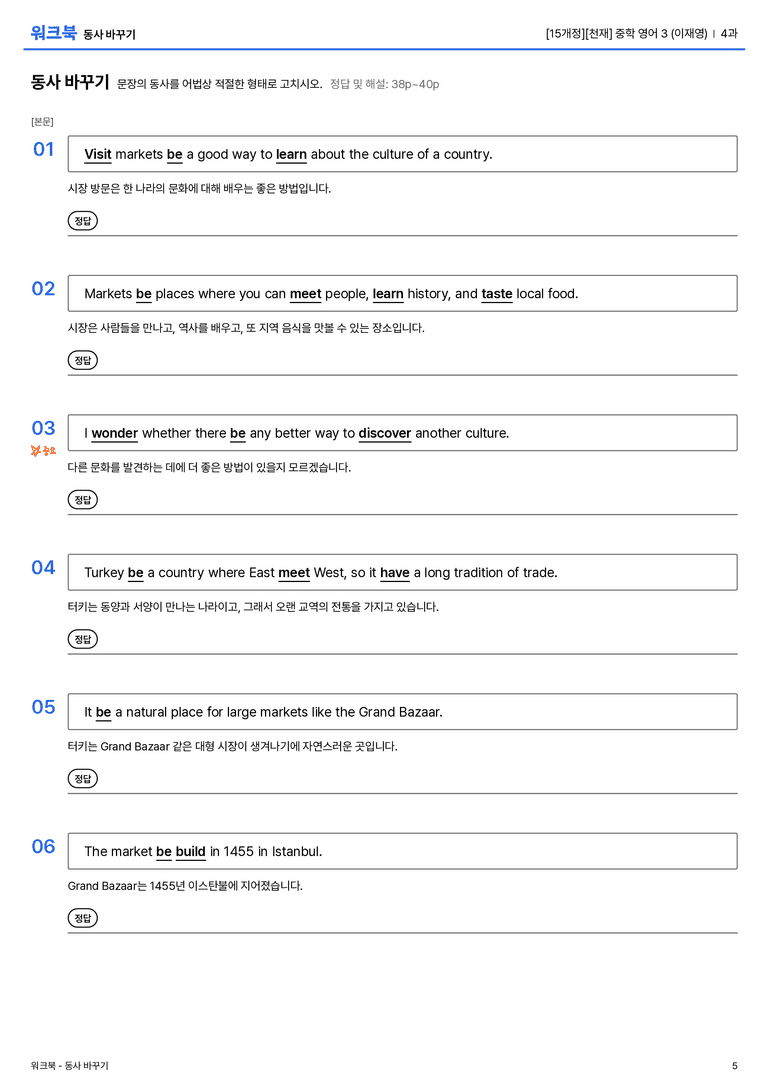Click underlined word "Visit" in sentence 01
The image size is (768, 1087).
pyautogui.click(x=98, y=155)
